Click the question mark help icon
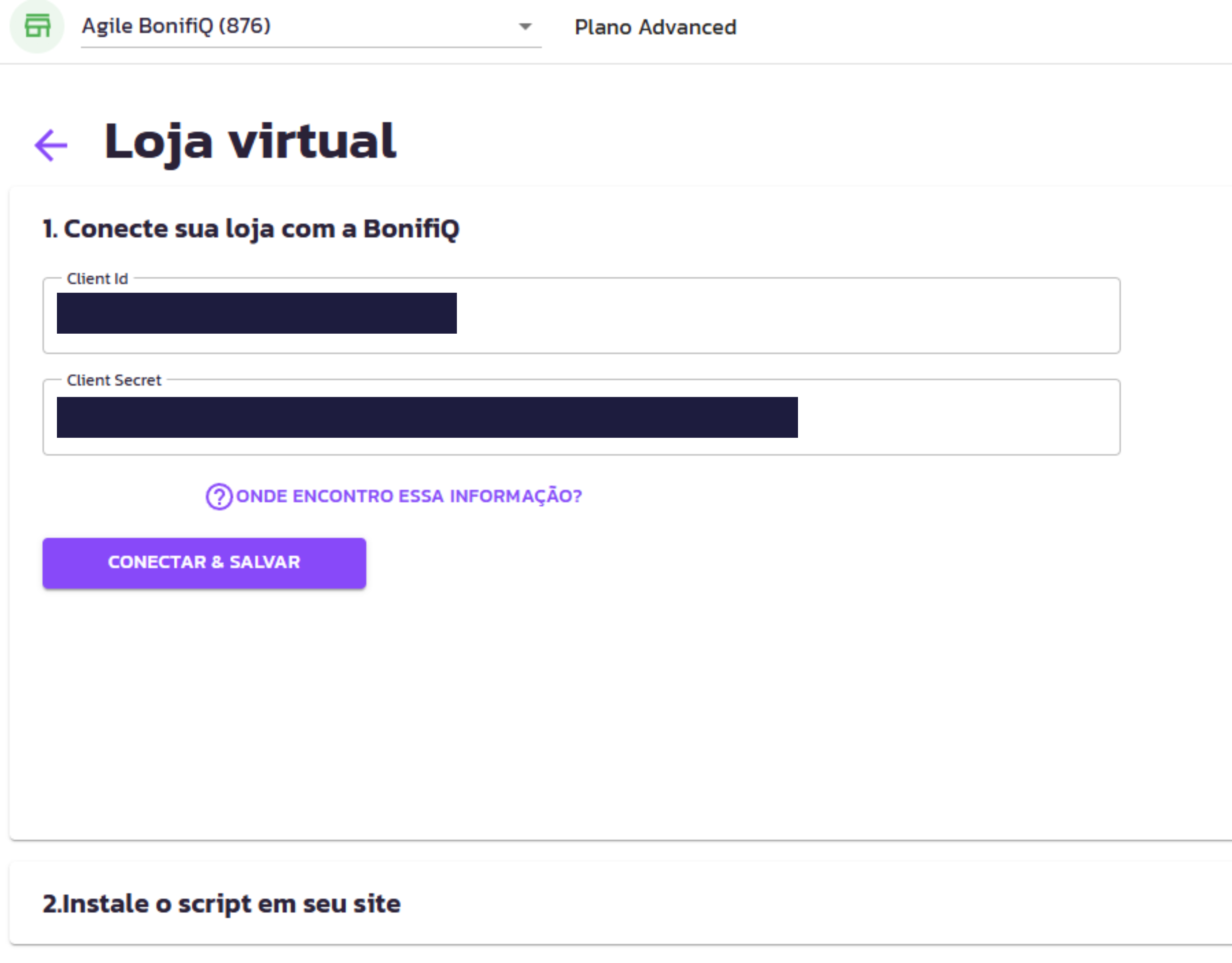Image resolution: width=1232 pixels, height=963 pixels. pyautogui.click(x=219, y=496)
